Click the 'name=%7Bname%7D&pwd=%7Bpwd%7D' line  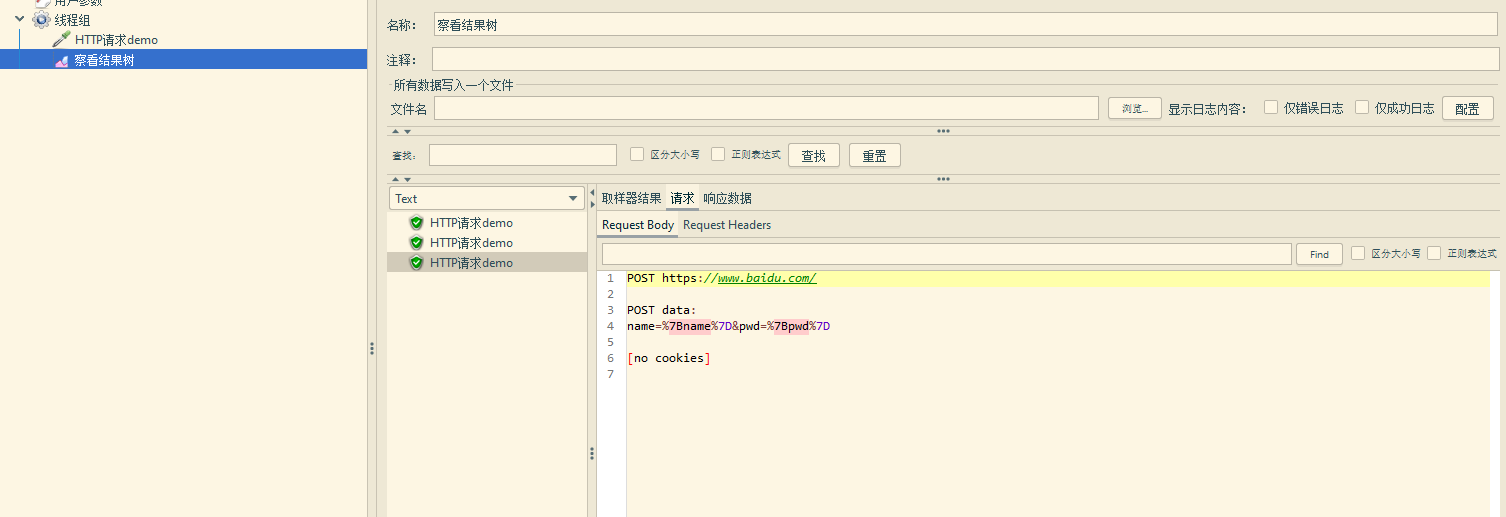[x=729, y=326]
